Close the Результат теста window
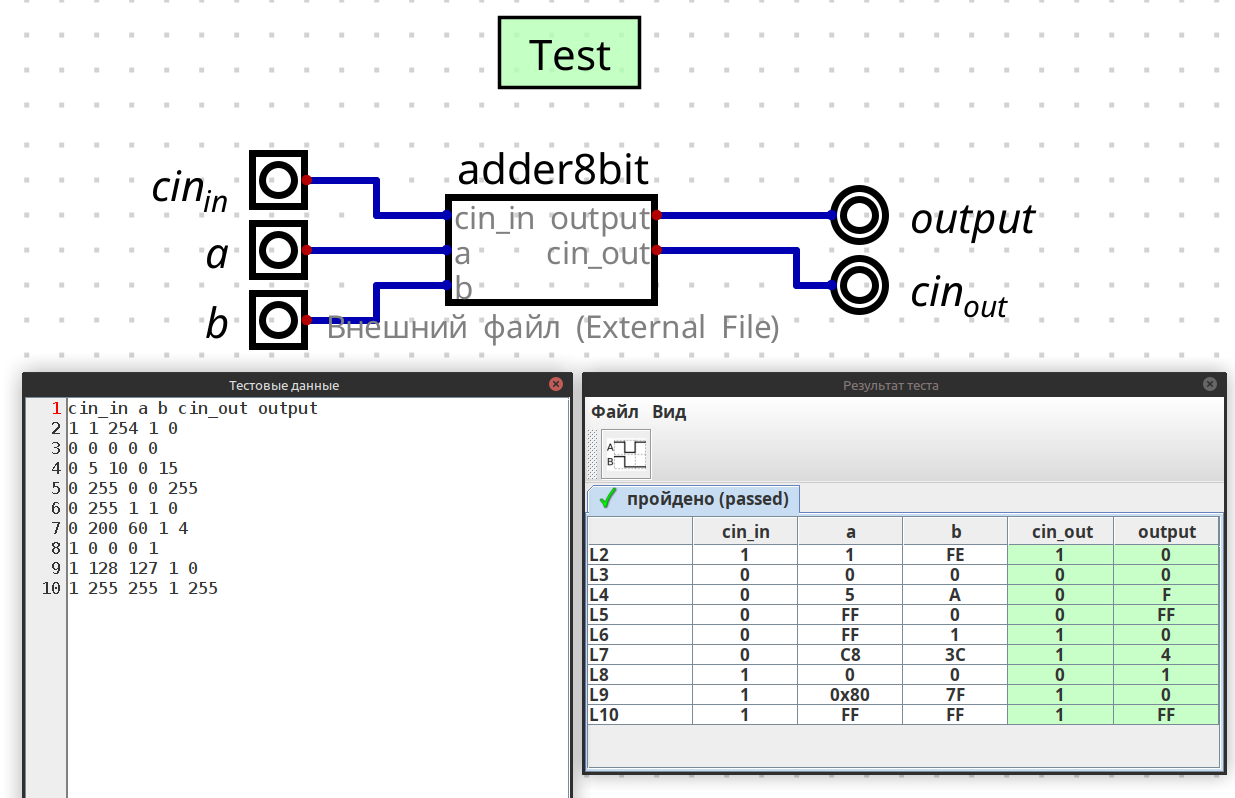1235x798 pixels. click(x=1210, y=384)
